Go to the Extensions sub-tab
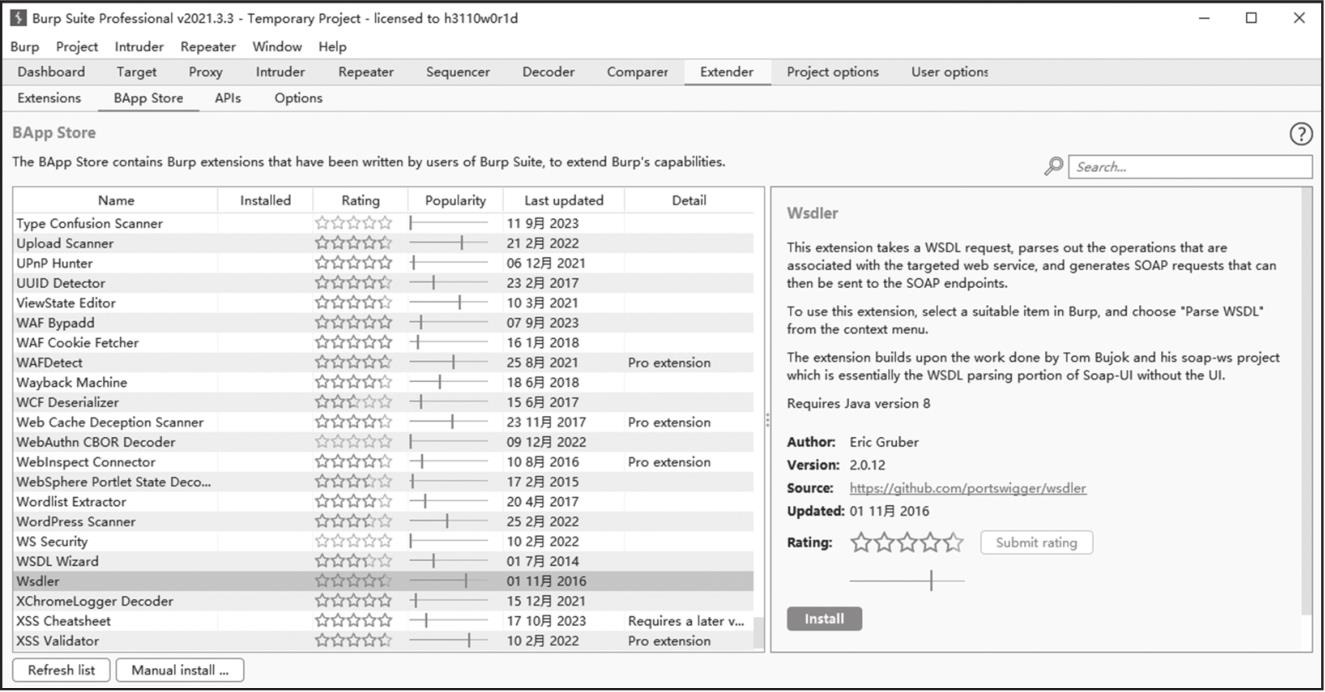1325x692 pixels. click(x=49, y=98)
